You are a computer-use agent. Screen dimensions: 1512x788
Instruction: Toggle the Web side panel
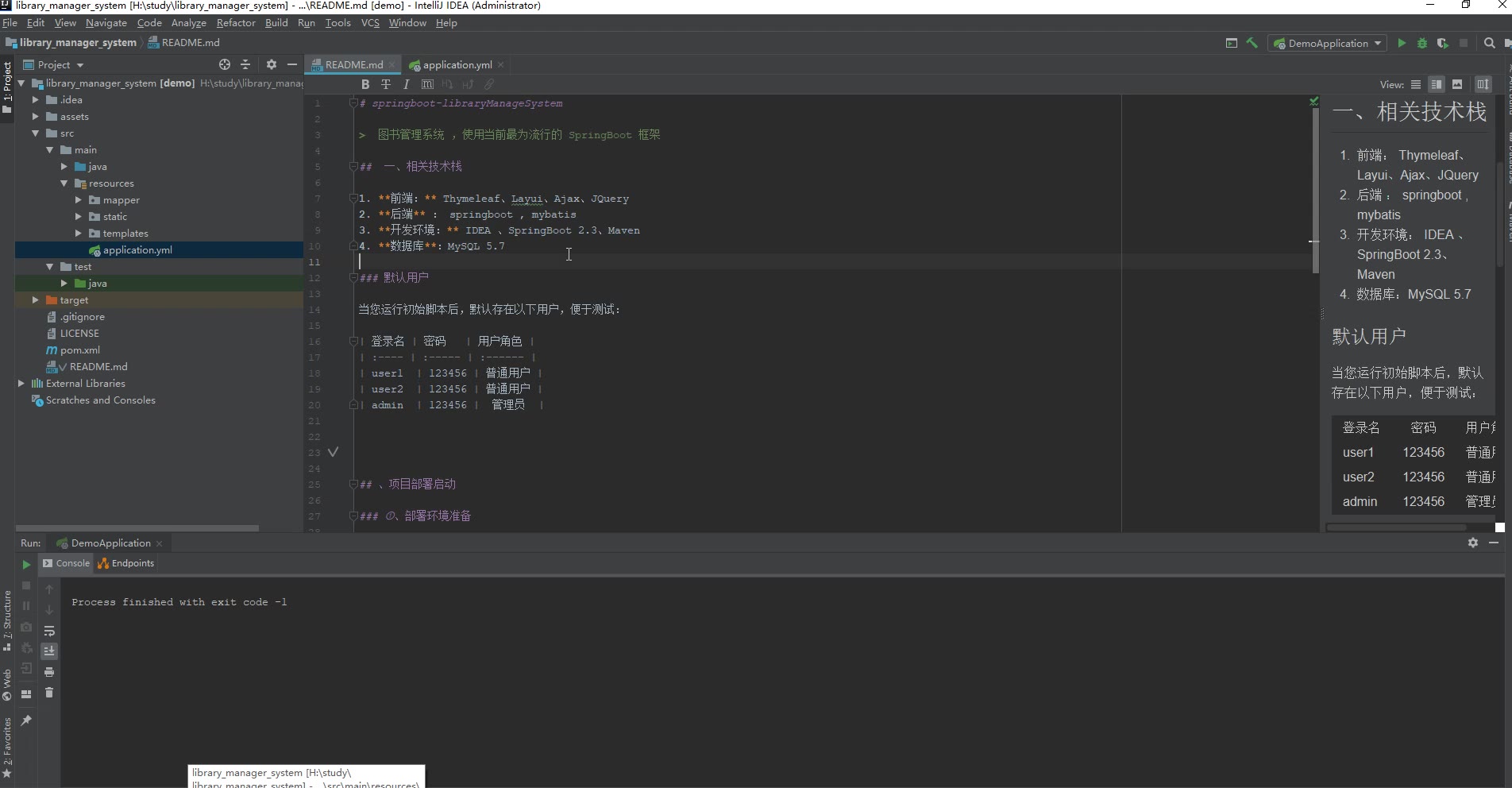pyautogui.click(x=7, y=685)
